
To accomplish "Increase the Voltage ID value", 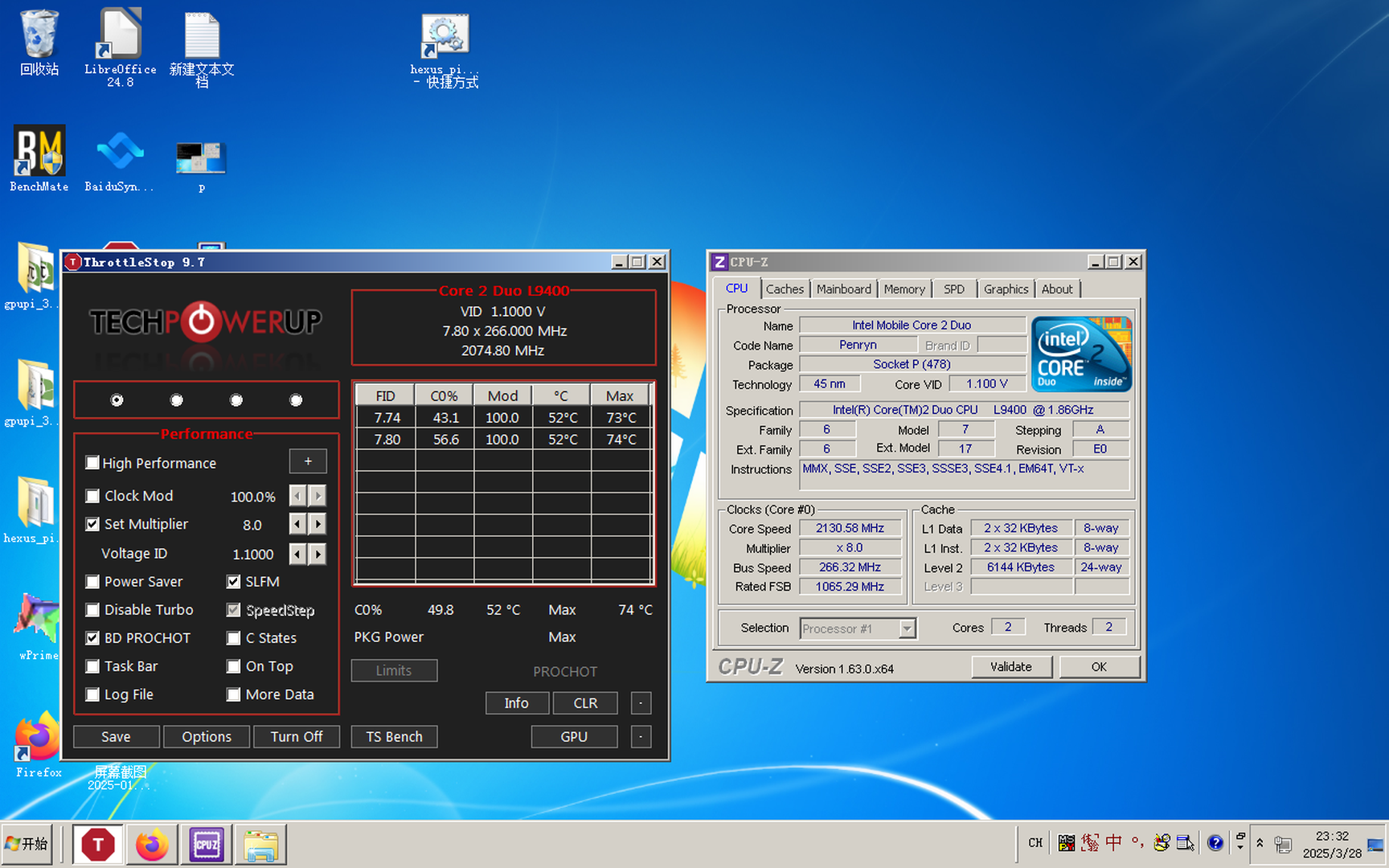I will point(318,554).
